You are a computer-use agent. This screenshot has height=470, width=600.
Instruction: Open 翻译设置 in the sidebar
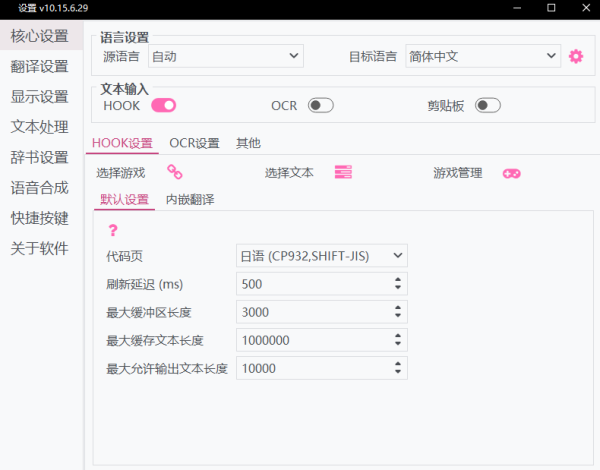coord(39,67)
